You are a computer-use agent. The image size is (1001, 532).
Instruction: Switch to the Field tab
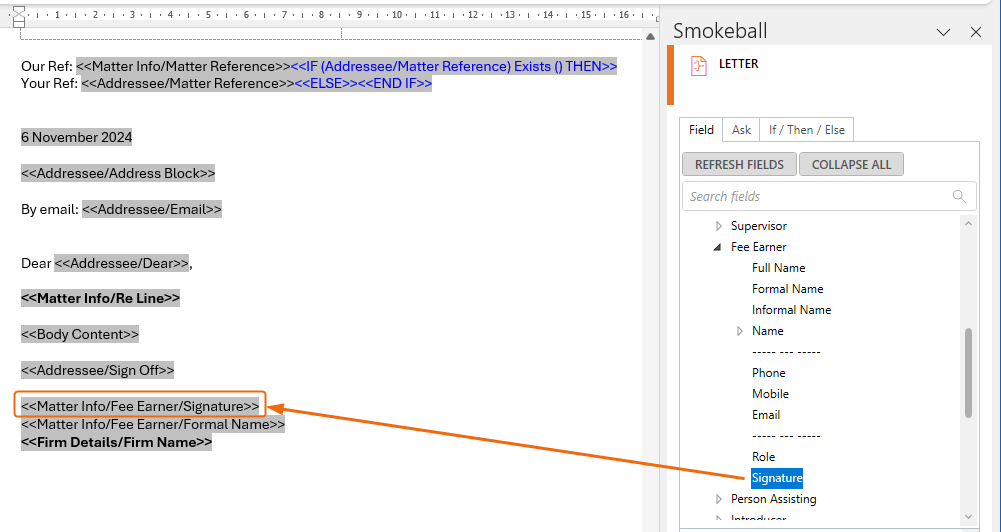point(701,130)
